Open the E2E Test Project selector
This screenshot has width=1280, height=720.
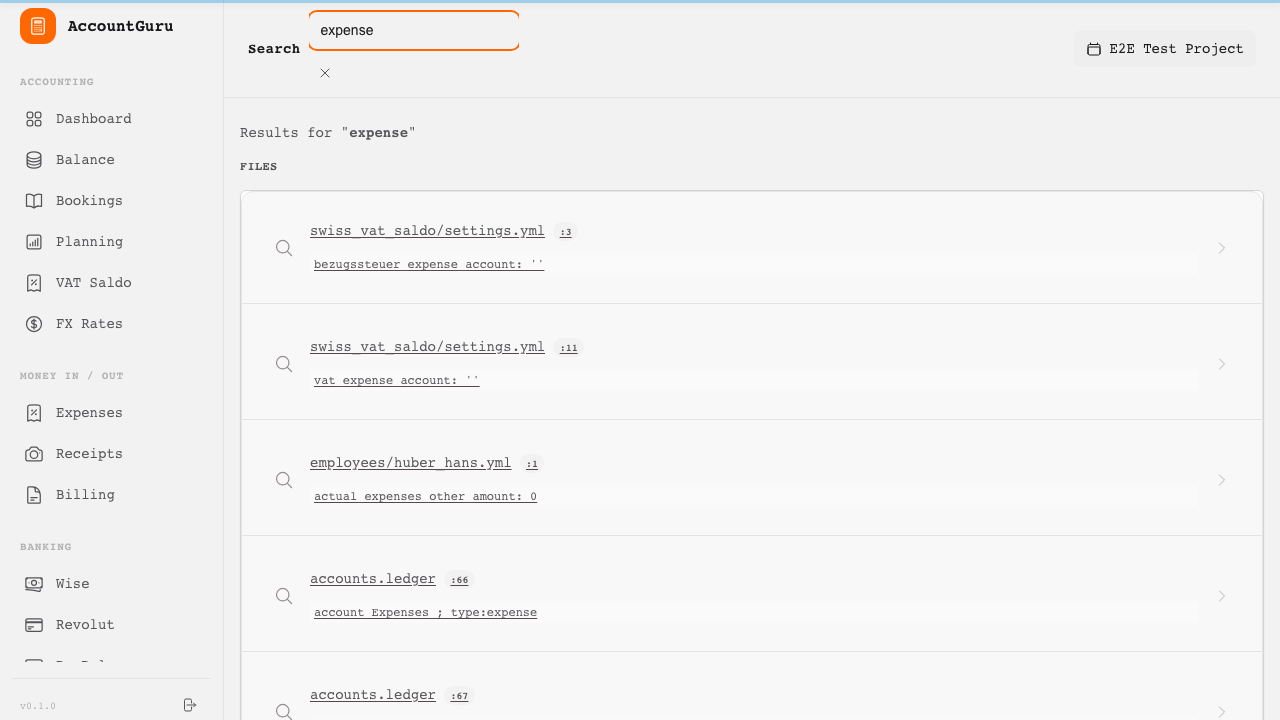(1165, 49)
